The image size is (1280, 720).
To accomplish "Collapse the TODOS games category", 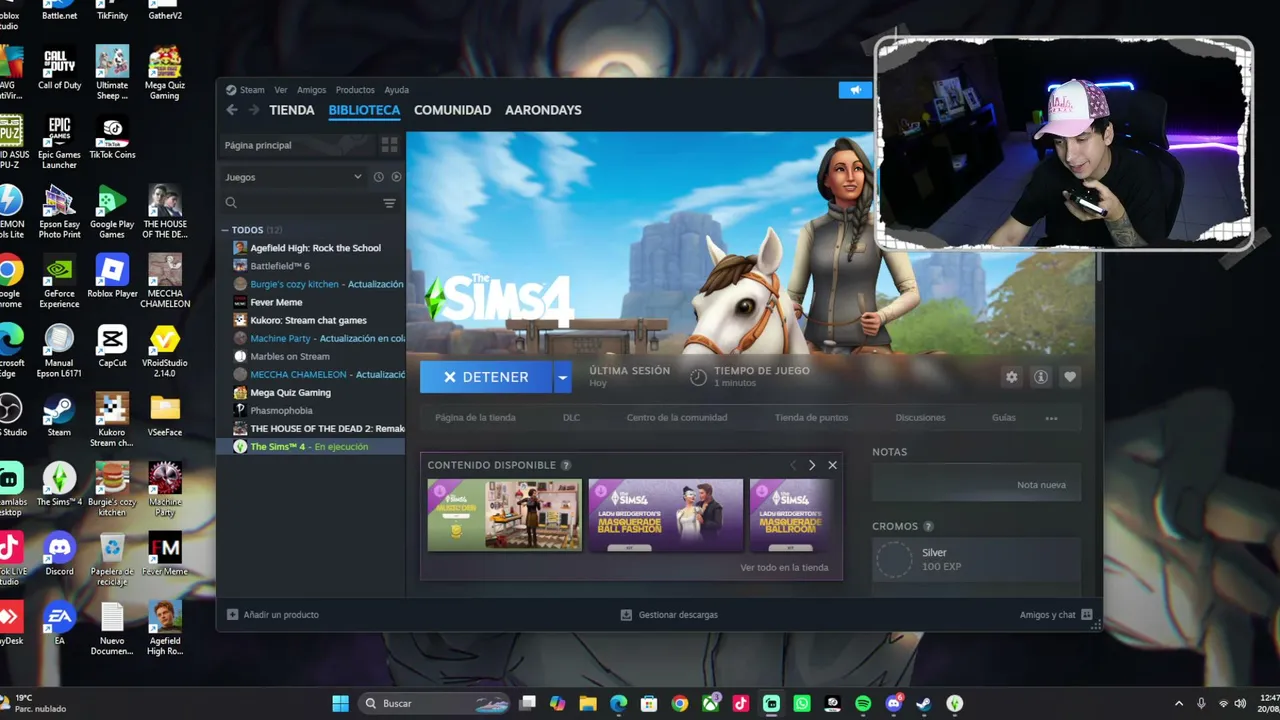I will click(x=226, y=230).
